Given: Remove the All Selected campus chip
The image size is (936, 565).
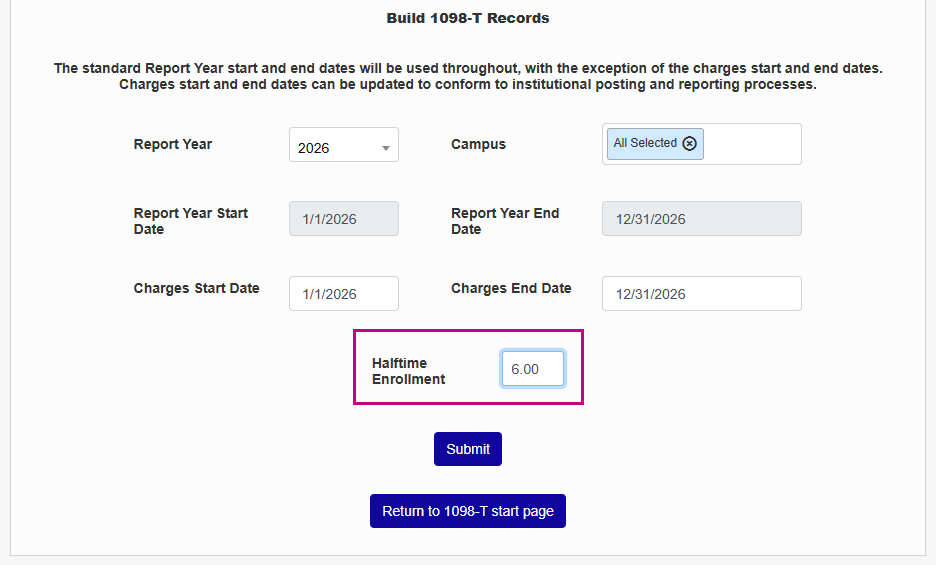Looking at the screenshot, I should [x=689, y=143].
